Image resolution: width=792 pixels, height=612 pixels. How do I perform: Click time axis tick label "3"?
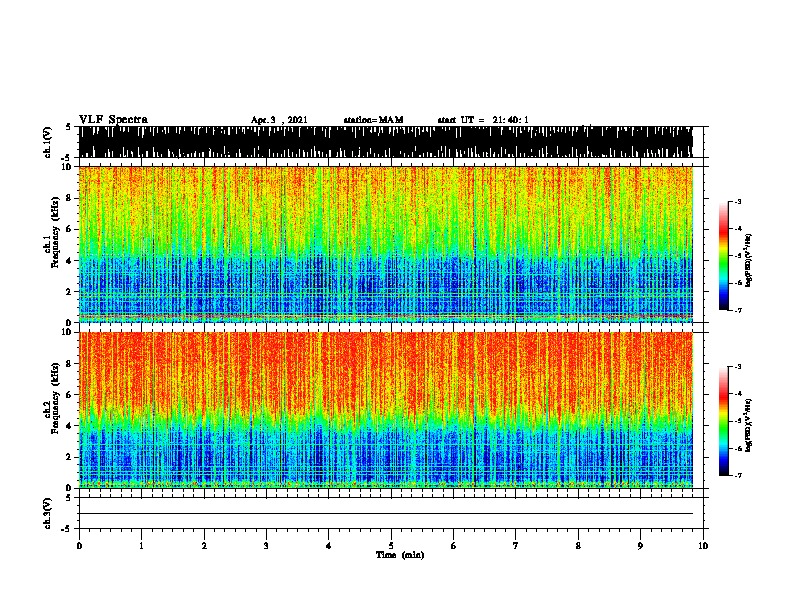pos(266,546)
